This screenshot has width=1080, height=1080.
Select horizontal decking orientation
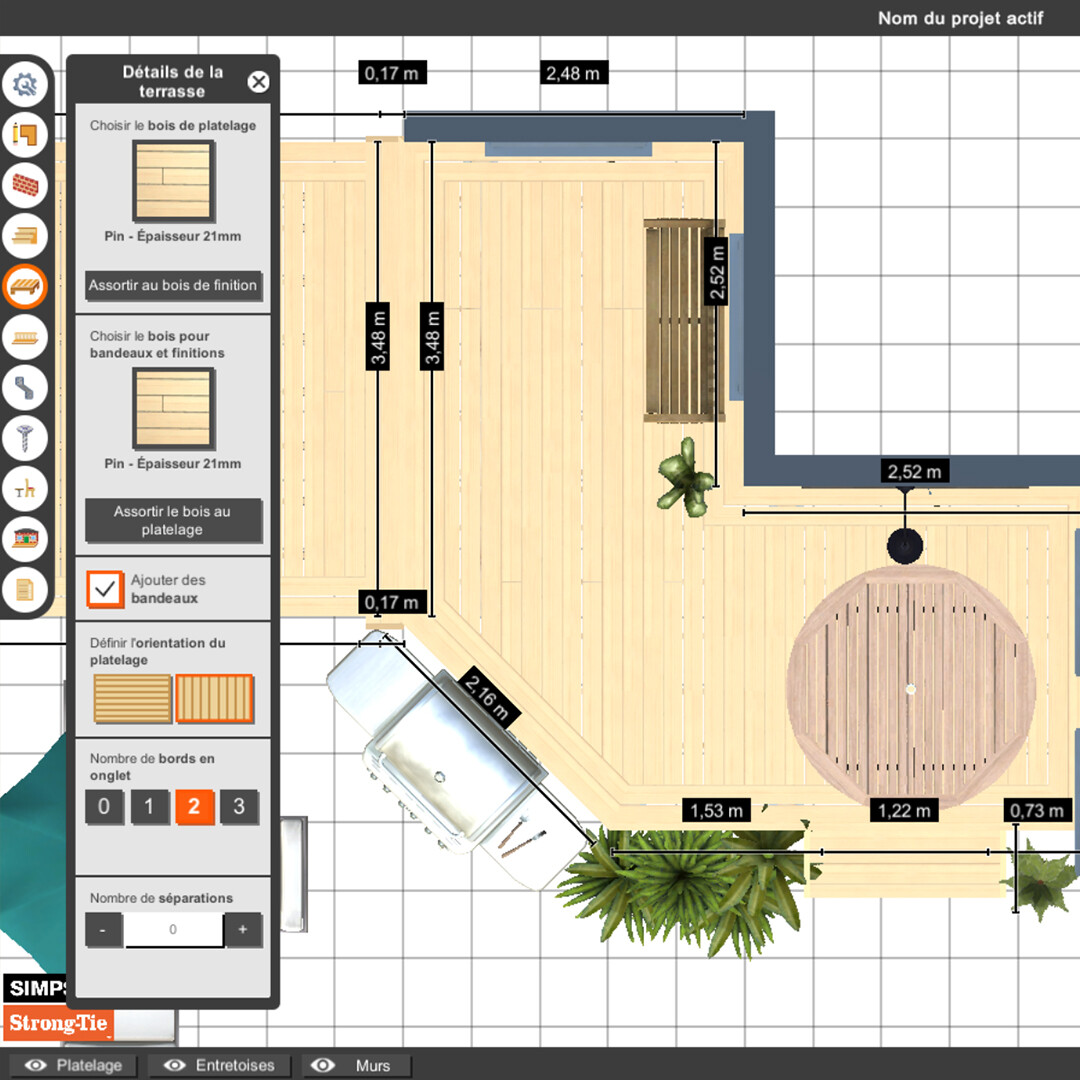pos(133,699)
